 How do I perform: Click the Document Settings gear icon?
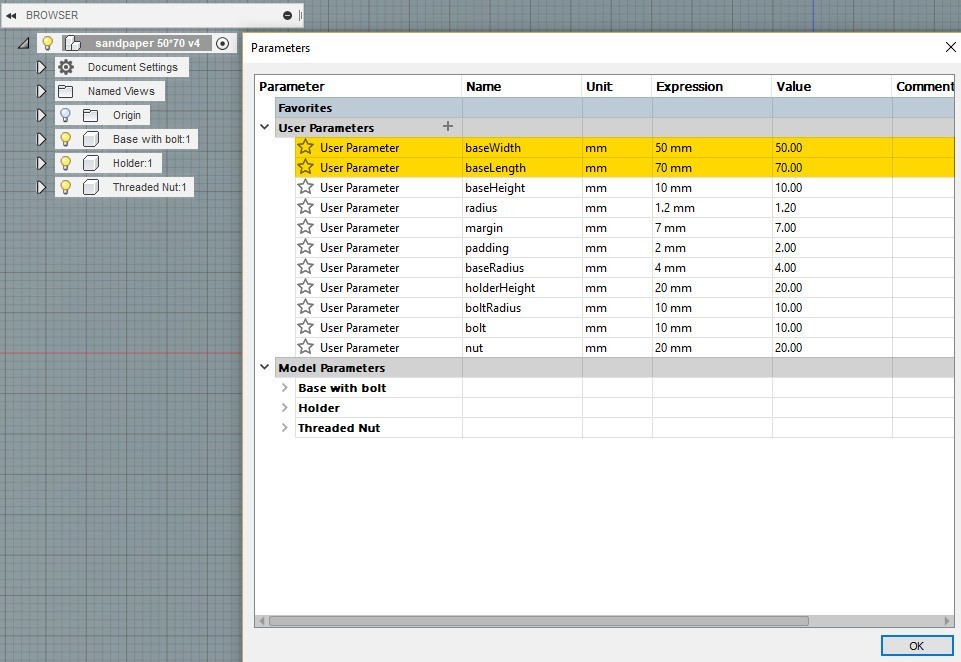pyautogui.click(x=66, y=67)
